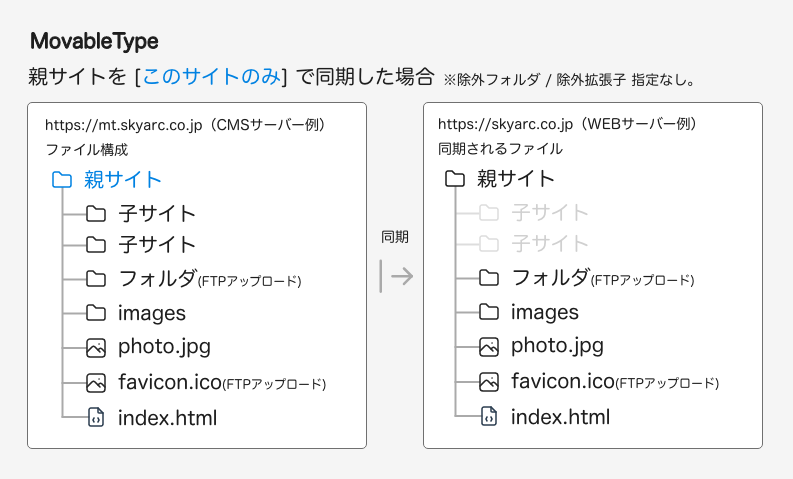
Task: Select images label in WEB server tree
Action: [x=545, y=312]
